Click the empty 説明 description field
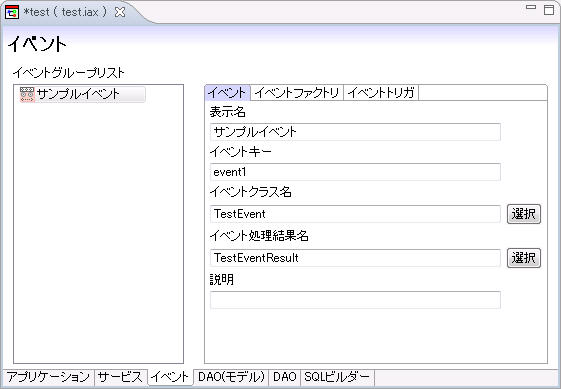Viewport: 561px width, 389px height. [355, 300]
